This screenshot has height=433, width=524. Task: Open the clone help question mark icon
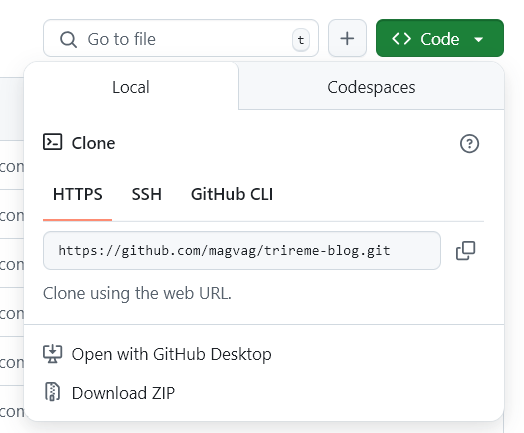point(470,144)
